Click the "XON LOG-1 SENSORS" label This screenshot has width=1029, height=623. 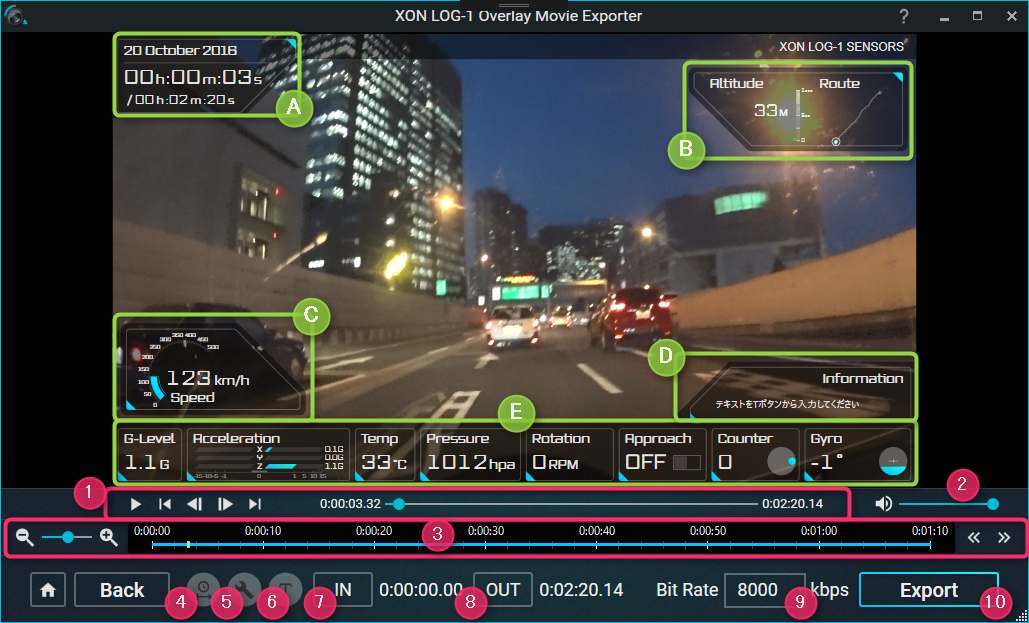[x=841, y=47]
